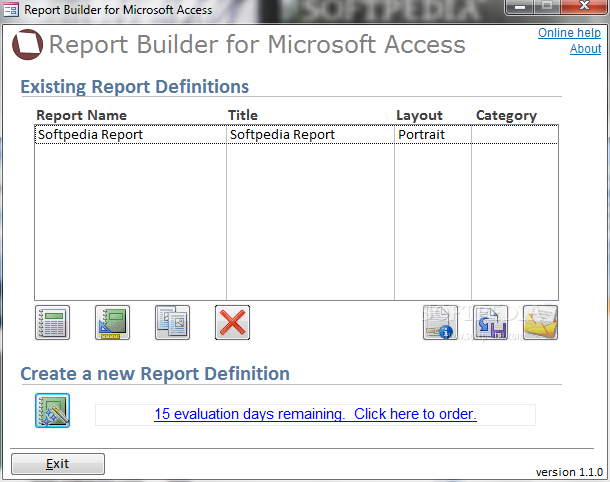The image size is (610, 482).
Task: Open the About link
Action: point(585,49)
